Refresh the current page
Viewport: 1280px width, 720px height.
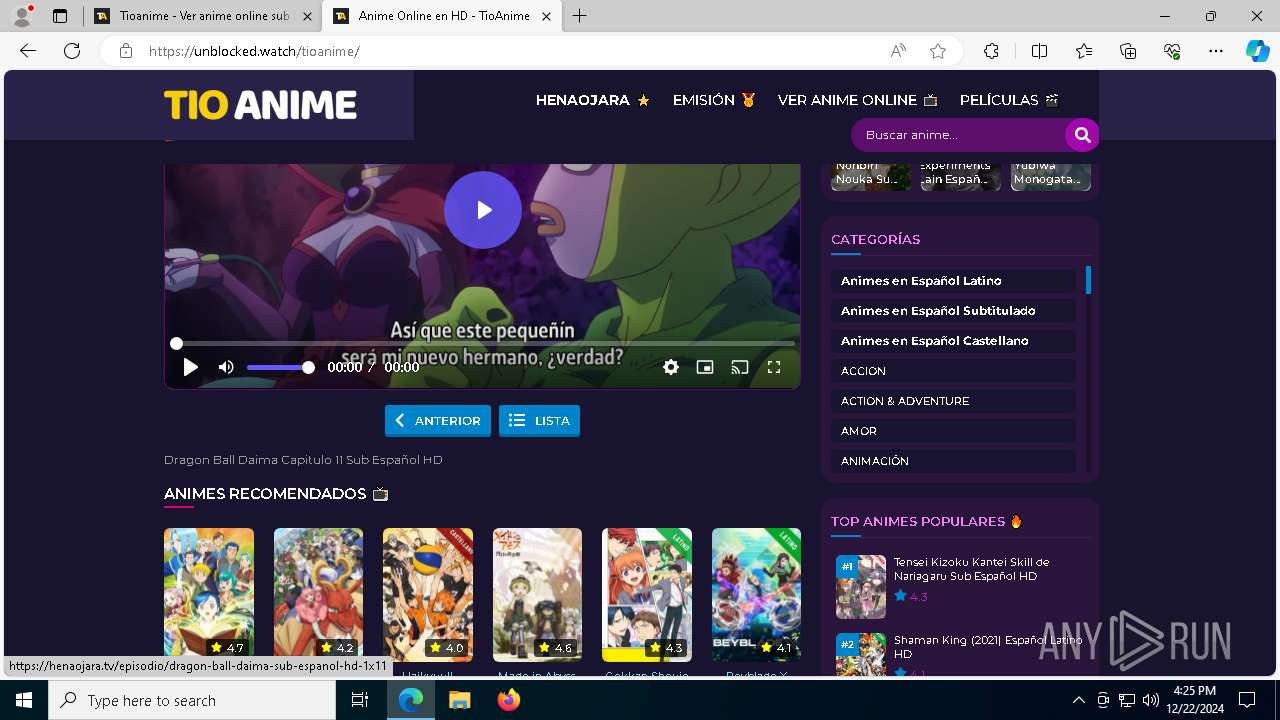pos(72,51)
